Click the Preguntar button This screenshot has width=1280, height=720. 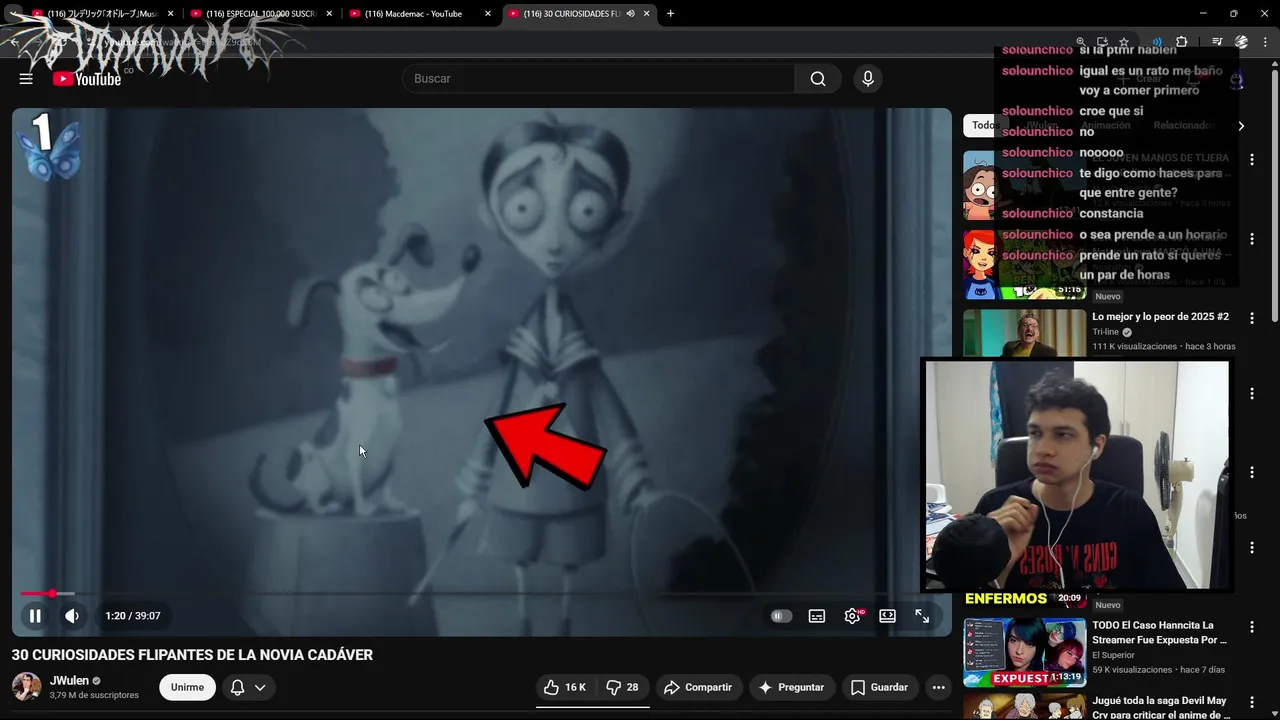(x=791, y=687)
